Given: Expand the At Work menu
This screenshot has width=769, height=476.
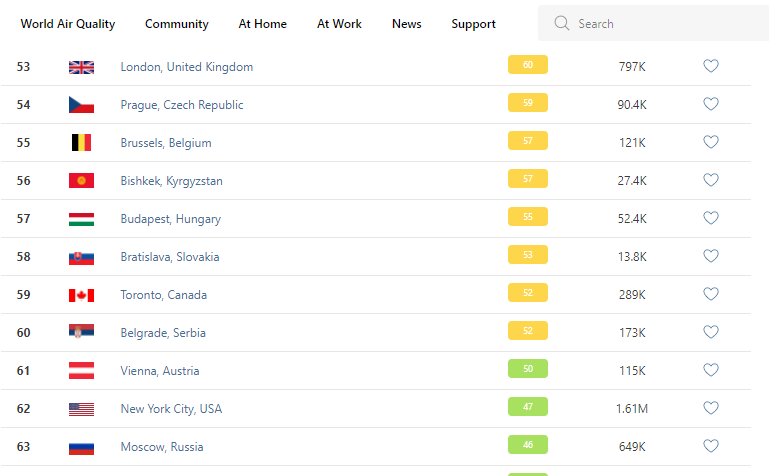Looking at the screenshot, I should 340,24.
